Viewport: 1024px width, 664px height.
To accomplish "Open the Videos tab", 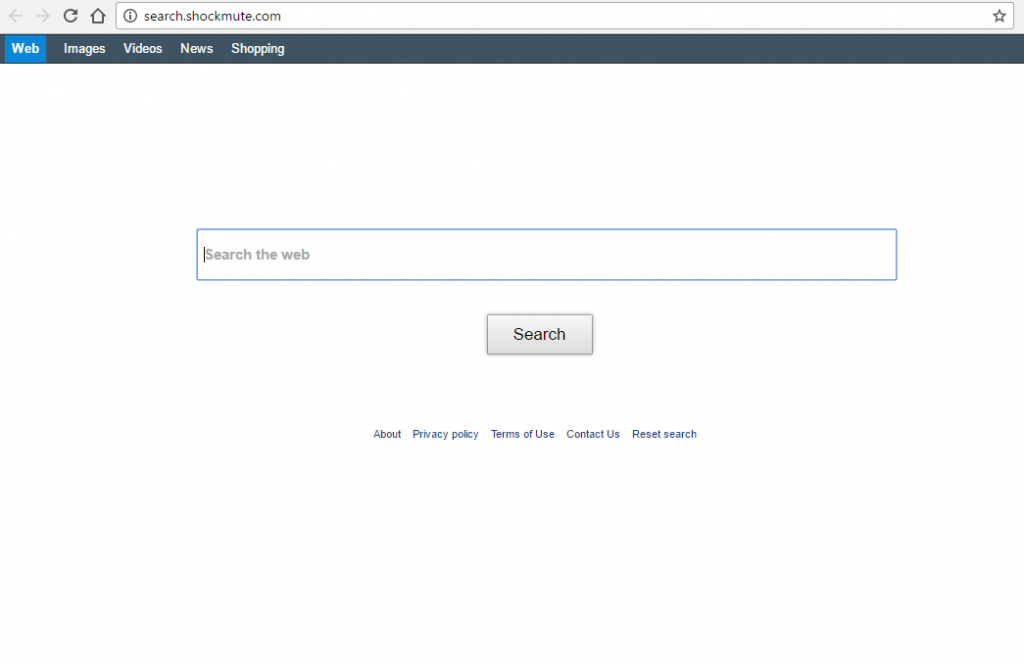I will 142,49.
